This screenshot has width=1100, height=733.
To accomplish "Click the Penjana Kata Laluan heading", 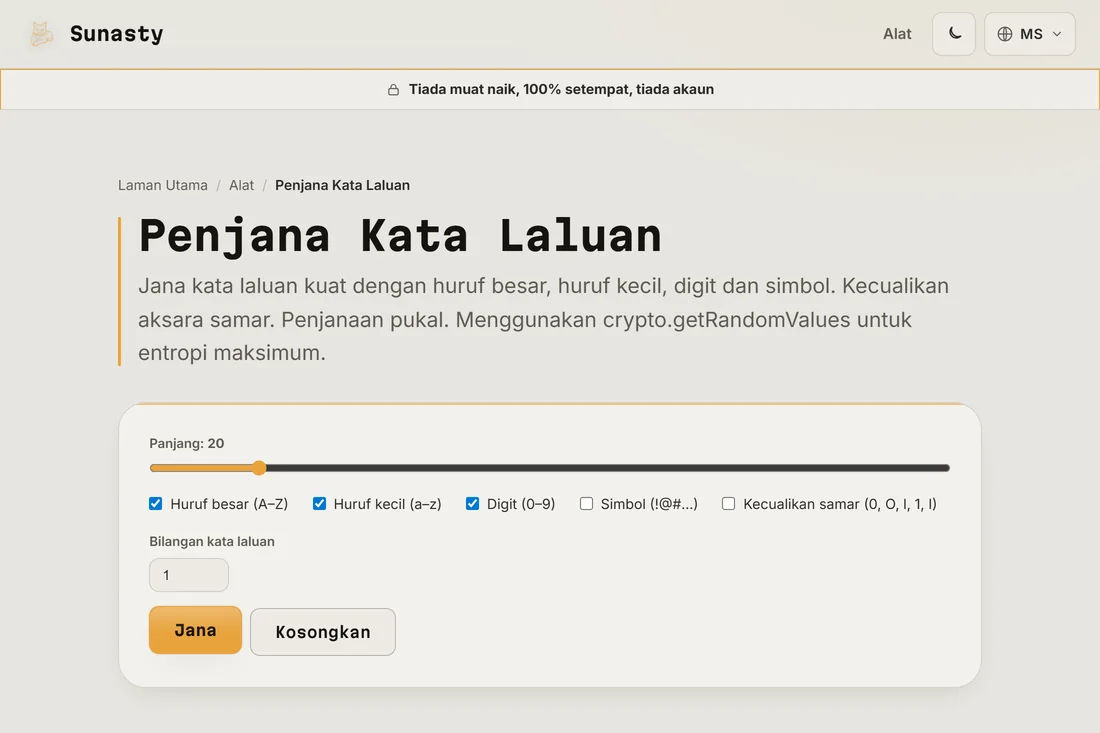I will [x=400, y=236].
